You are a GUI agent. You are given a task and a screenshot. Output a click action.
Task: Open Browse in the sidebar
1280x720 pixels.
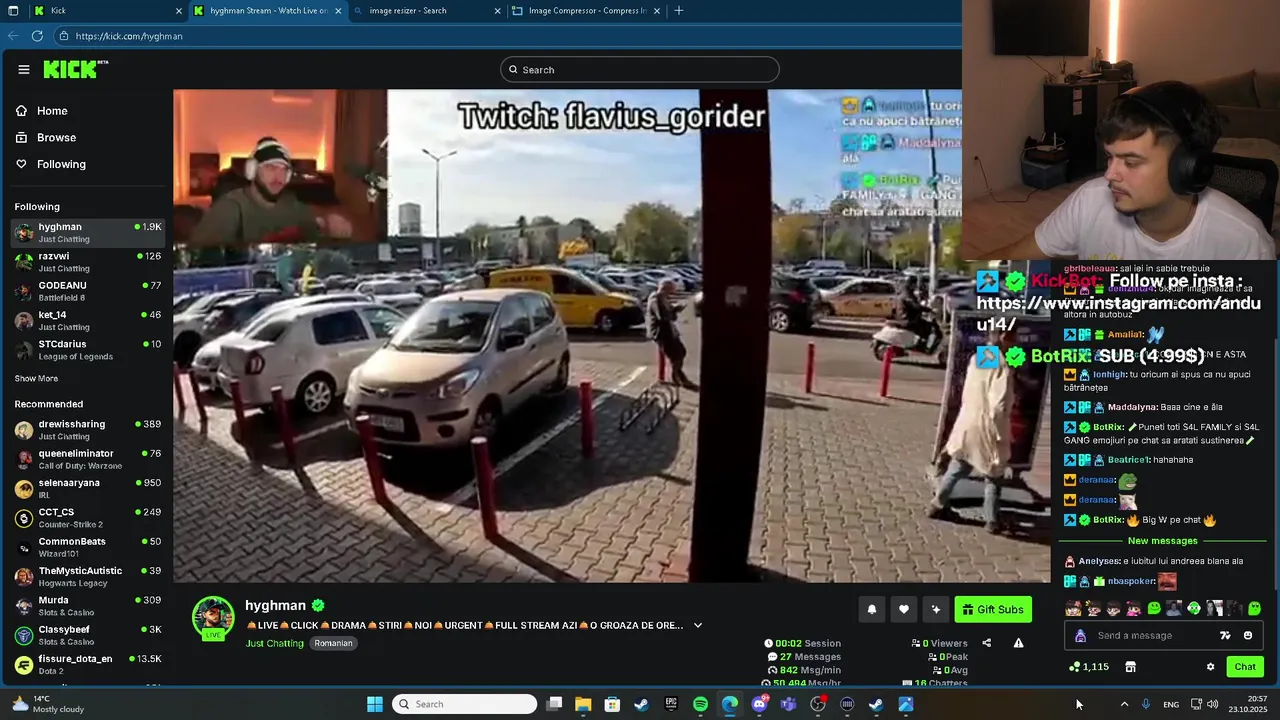(x=56, y=138)
